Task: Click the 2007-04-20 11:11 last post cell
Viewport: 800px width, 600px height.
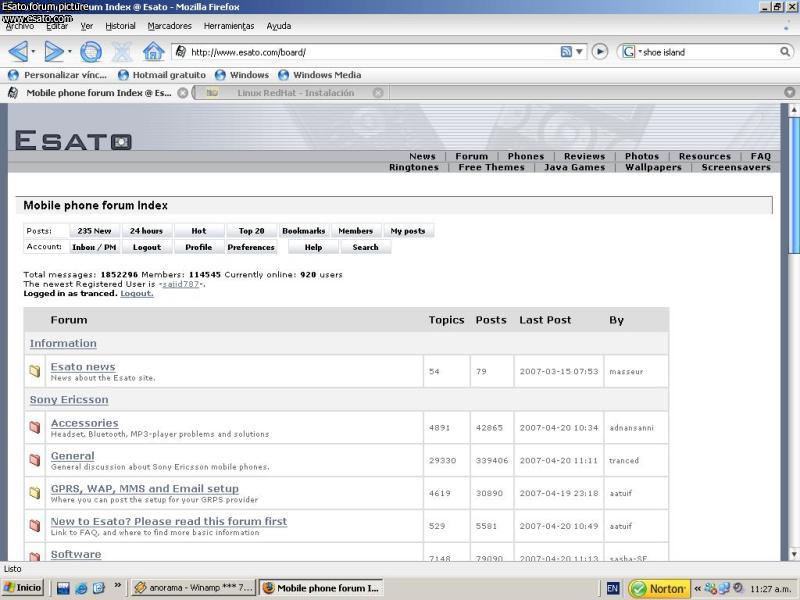Action: (x=559, y=460)
